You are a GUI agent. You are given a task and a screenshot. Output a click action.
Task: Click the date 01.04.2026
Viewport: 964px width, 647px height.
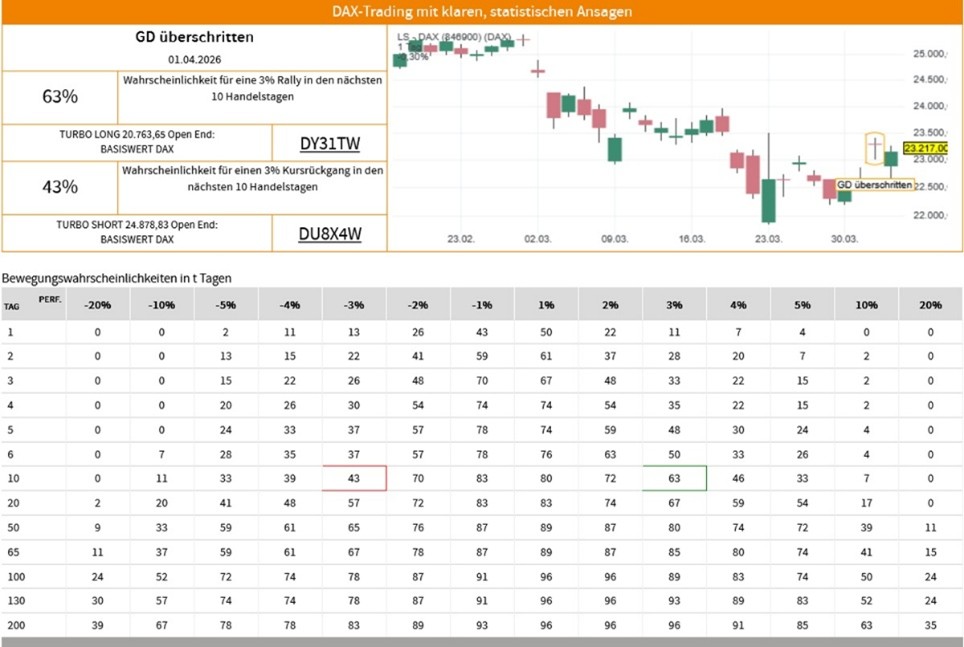click(x=194, y=60)
